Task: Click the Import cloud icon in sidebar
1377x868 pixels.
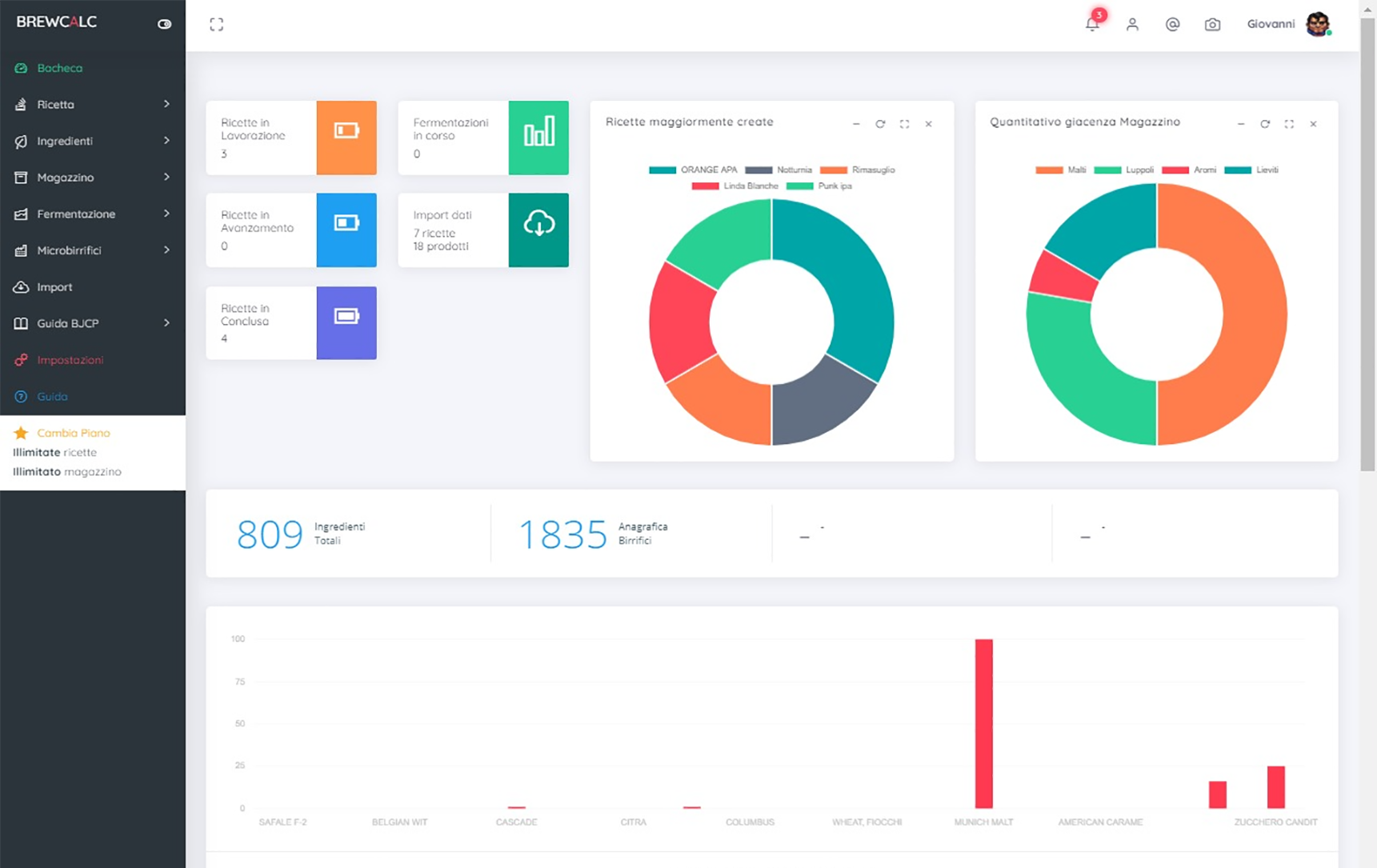Action: coord(21,286)
